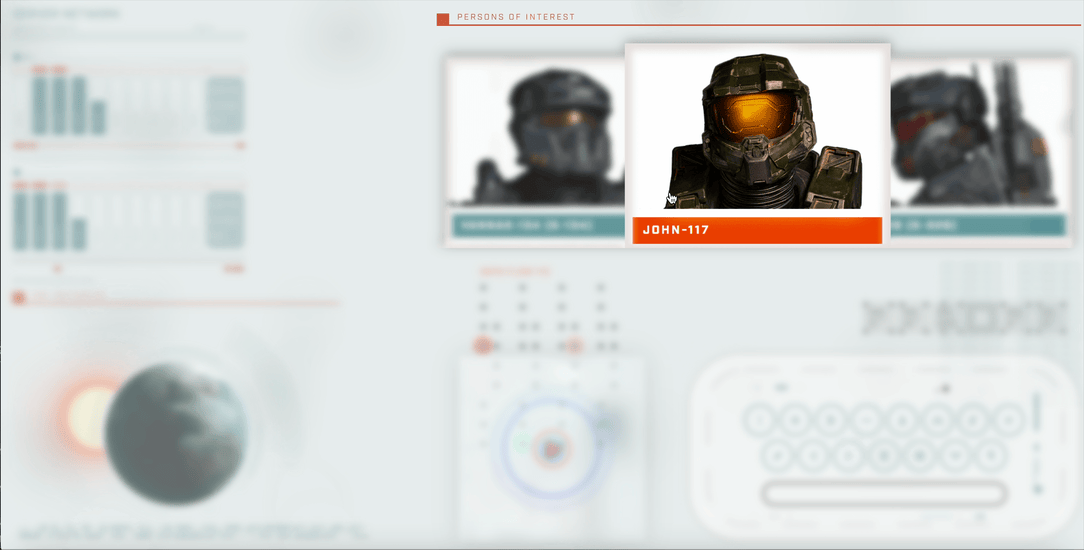The width and height of the screenshot is (1084, 550).
Task: Click the orange square icon beside Persons of Interest
Action: pyautogui.click(x=443, y=19)
